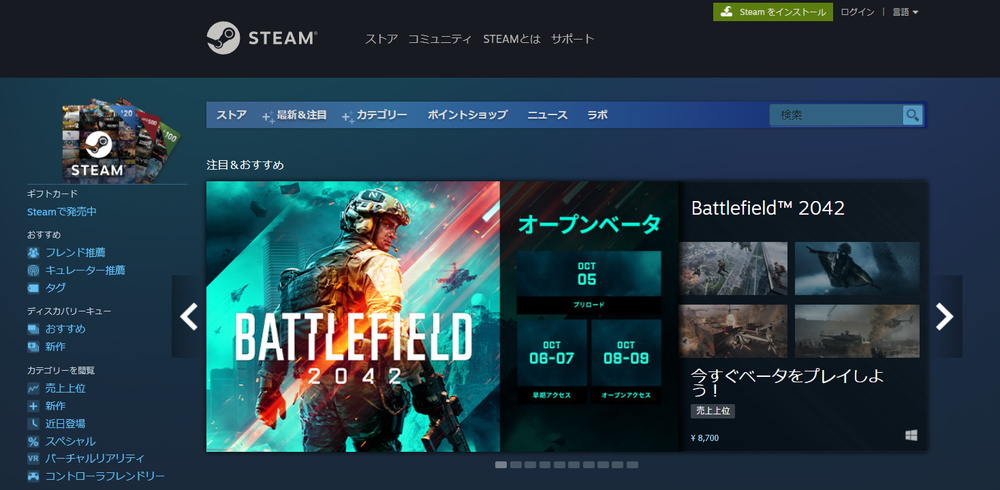View the top-left Battlefield screenshot thumbnail
1000x490 pixels.
[733, 268]
